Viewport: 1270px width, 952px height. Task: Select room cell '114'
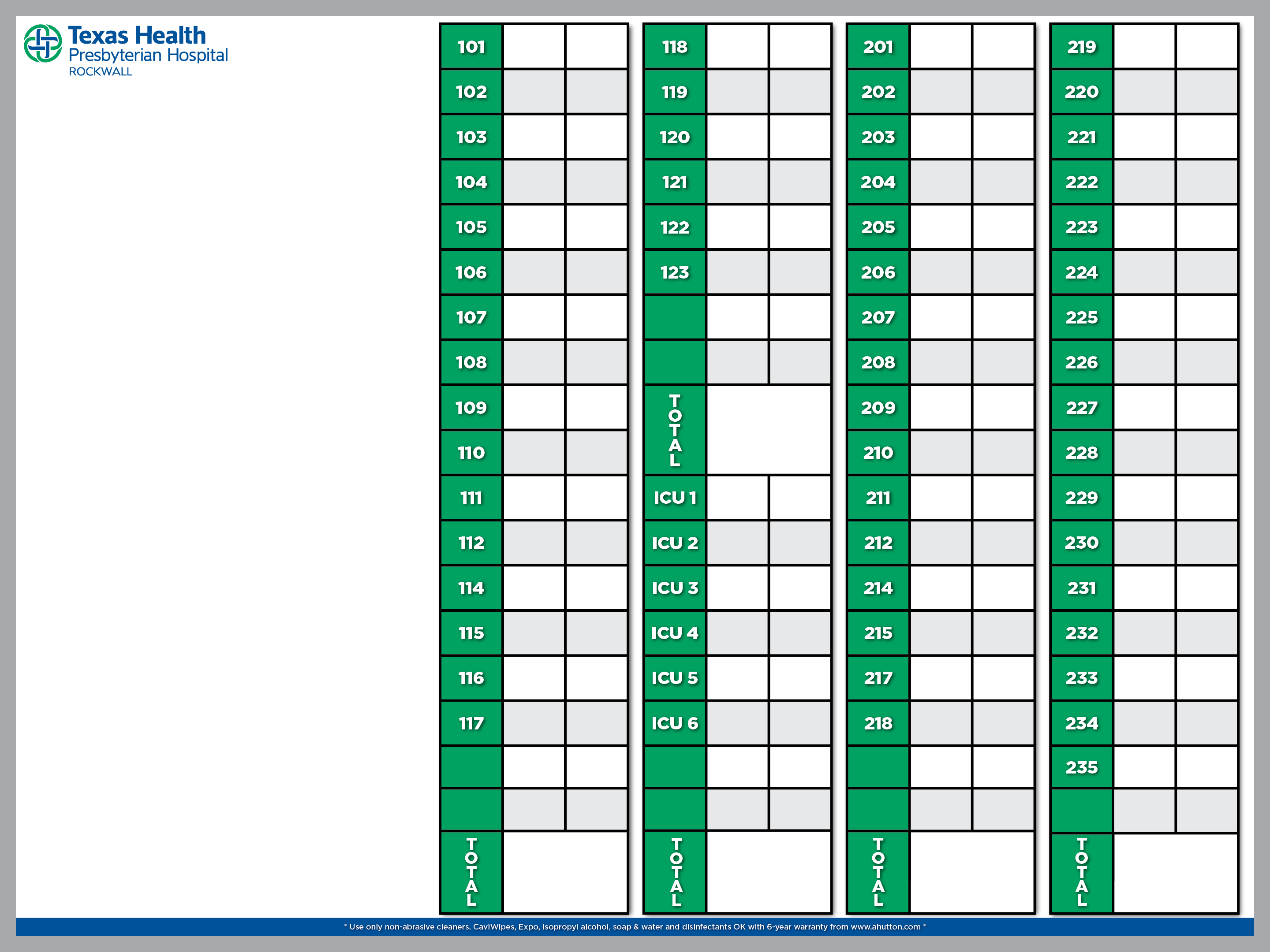point(471,588)
